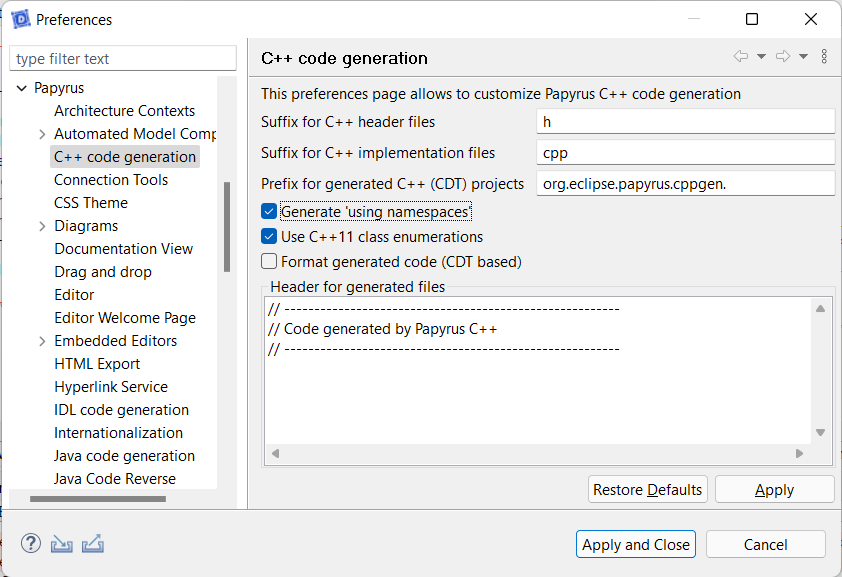Select CSS Theme preference page

[91, 203]
